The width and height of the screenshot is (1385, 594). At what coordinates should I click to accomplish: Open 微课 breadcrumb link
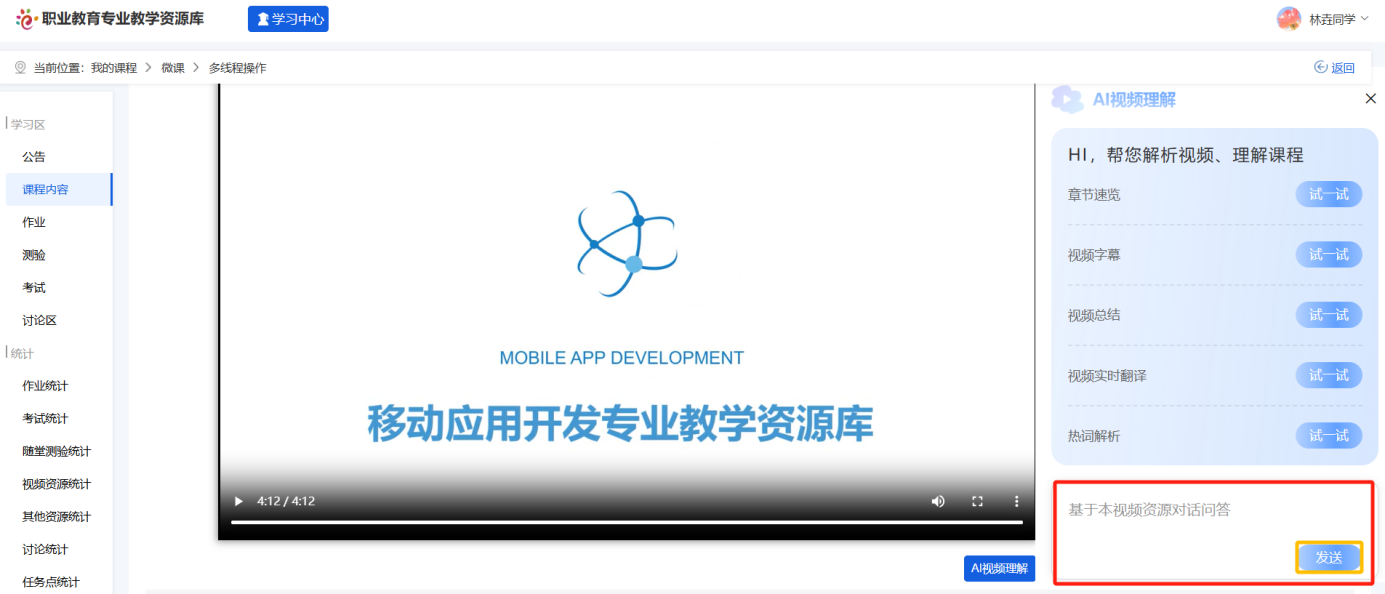(x=173, y=68)
